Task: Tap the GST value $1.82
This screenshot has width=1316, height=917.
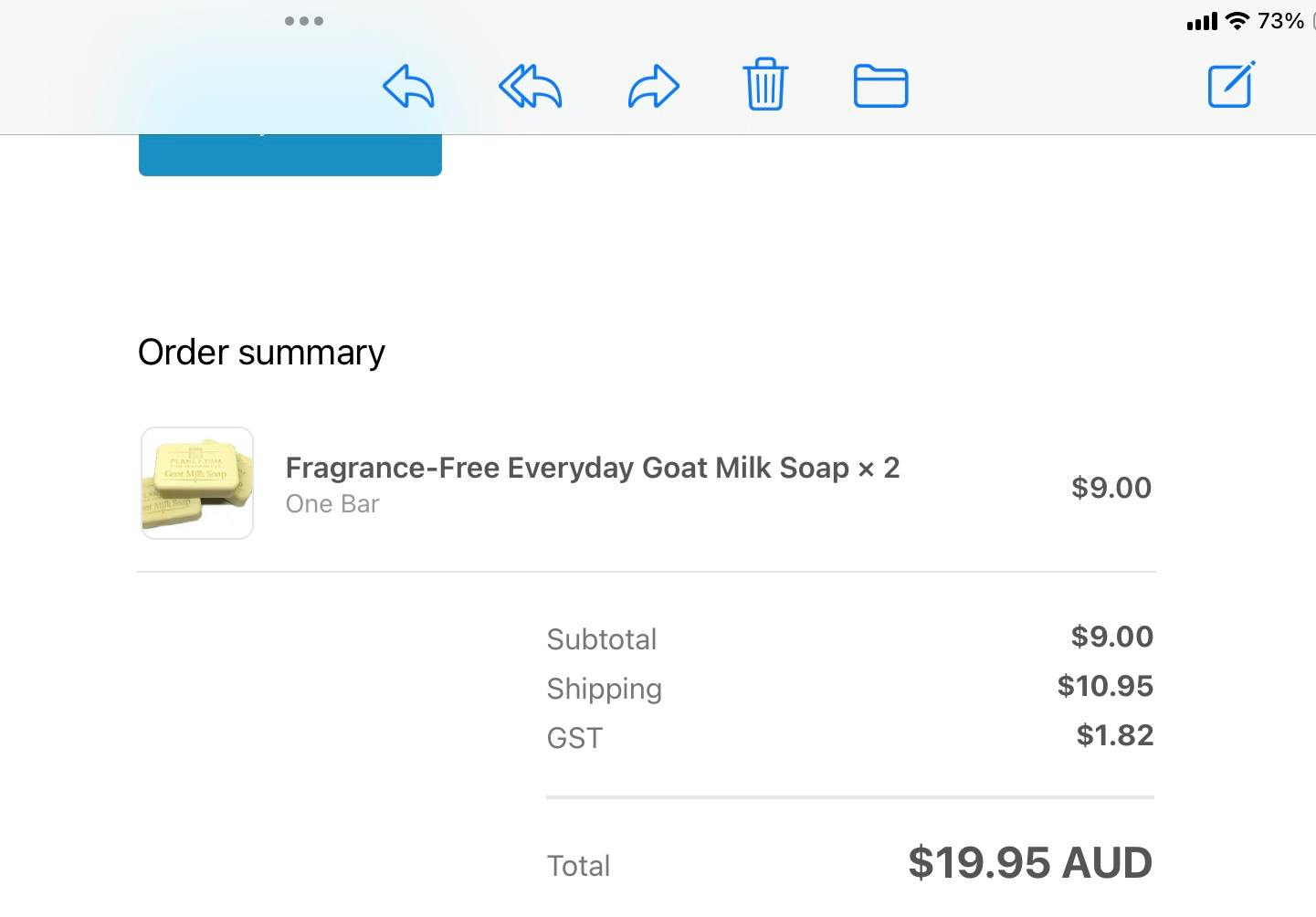Action: 1114,735
